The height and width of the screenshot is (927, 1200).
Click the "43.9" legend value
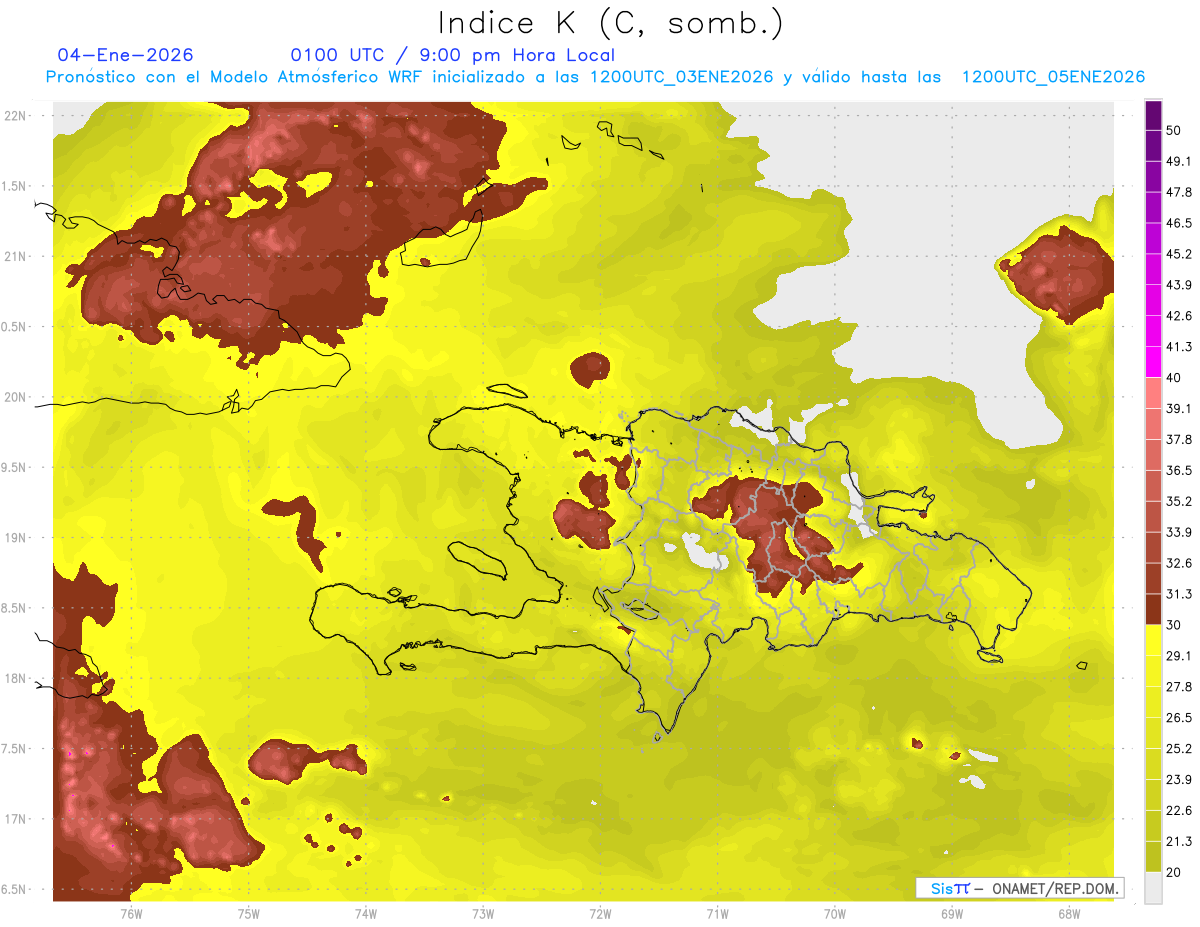tap(1180, 285)
